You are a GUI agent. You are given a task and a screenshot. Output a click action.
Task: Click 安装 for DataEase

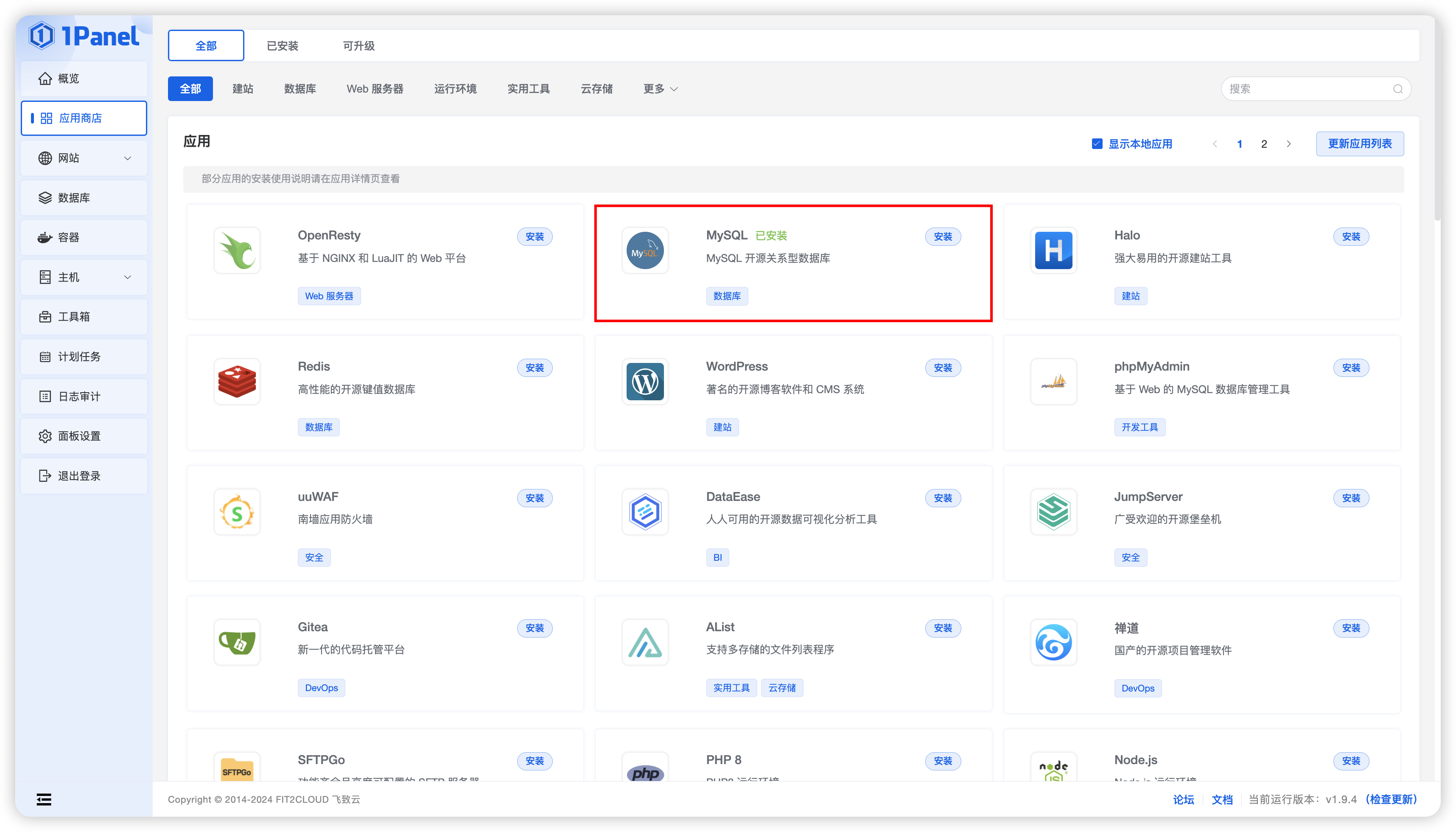tap(943, 498)
